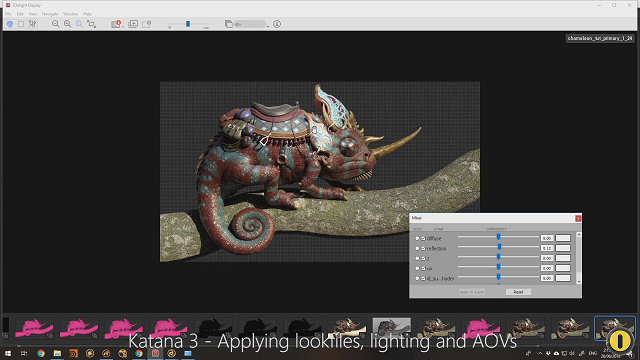
Task: Click the image pin icon
Action: [147, 24]
